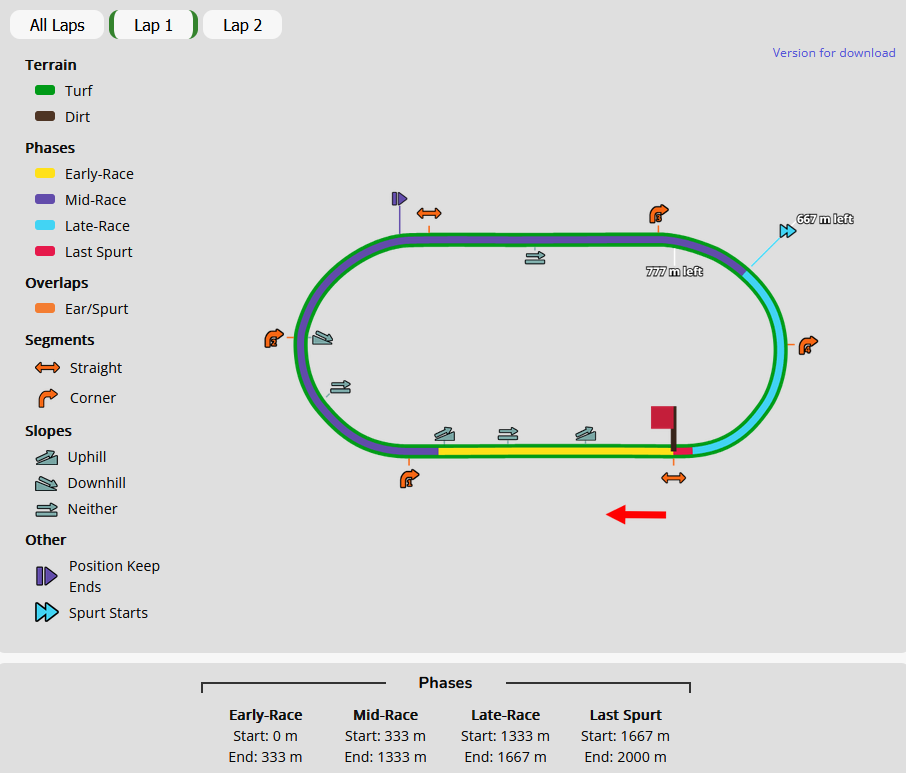The width and height of the screenshot is (906, 773).
Task: Click the Mid-Race column header
Action: (385, 715)
